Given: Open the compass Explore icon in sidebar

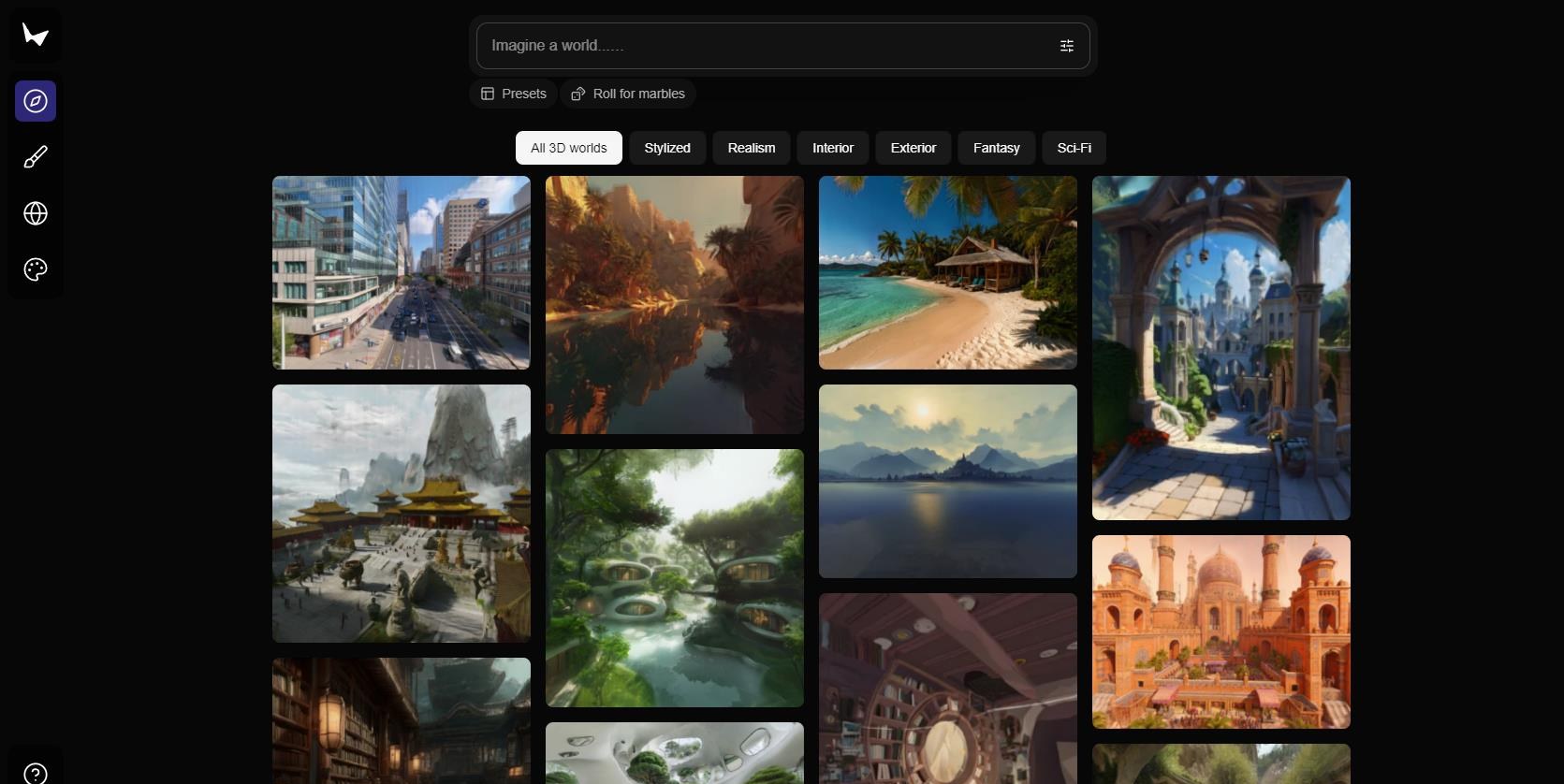Looking at the screenshot, I should (x=36, y=101).
